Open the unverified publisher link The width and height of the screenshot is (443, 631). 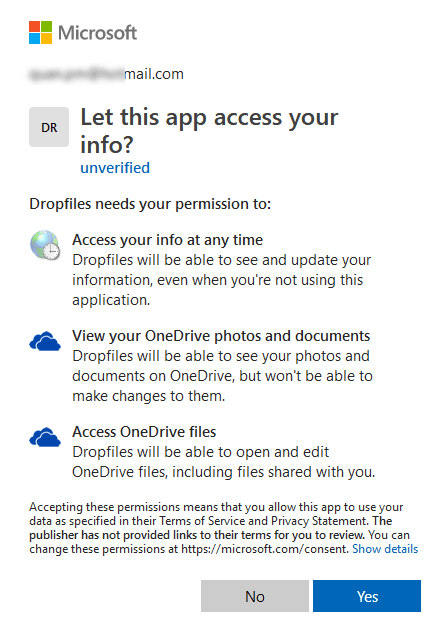coord(115,168)
